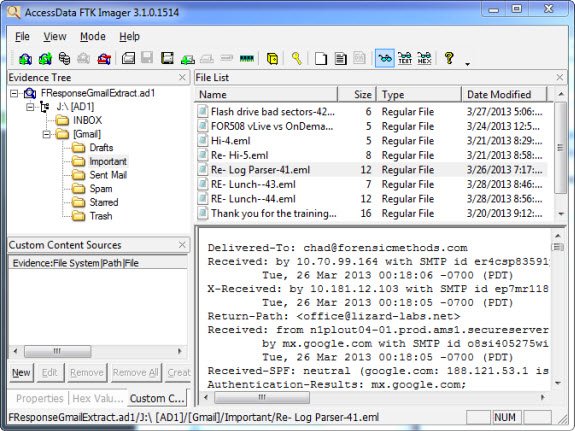Switch to the Properties tab

(x=40, y=398)
